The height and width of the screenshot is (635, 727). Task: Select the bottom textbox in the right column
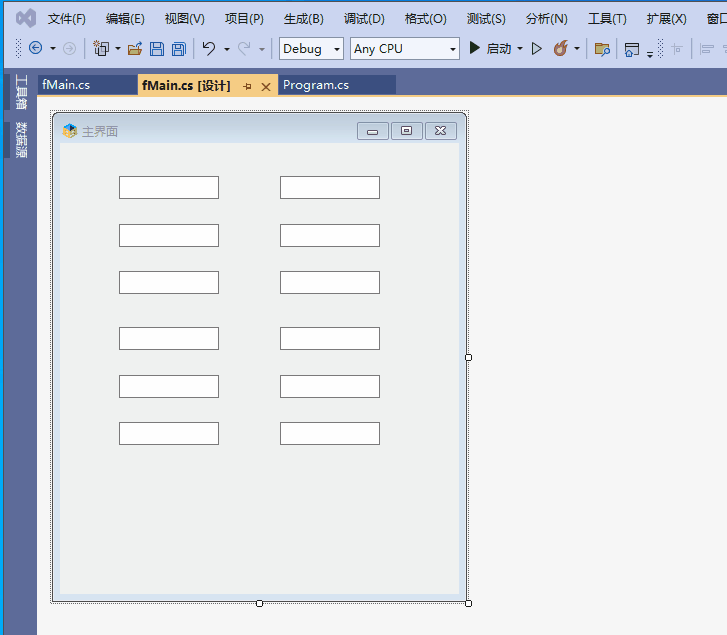click(x=330, y=433)
